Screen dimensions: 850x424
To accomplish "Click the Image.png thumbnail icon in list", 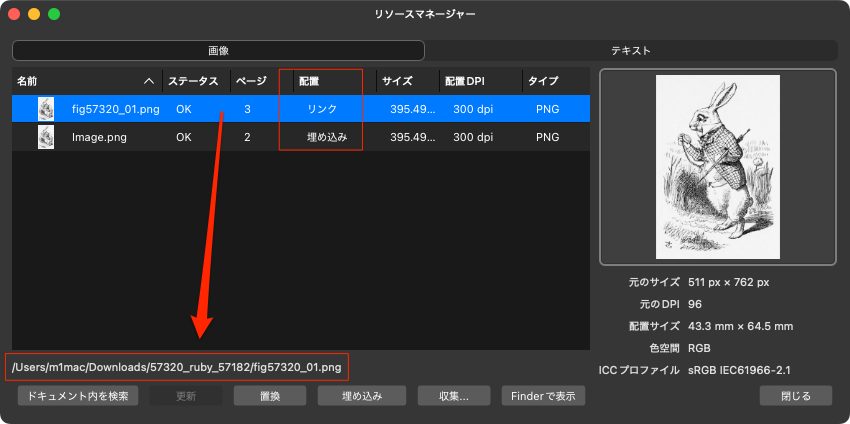I will tap(46, 137).
